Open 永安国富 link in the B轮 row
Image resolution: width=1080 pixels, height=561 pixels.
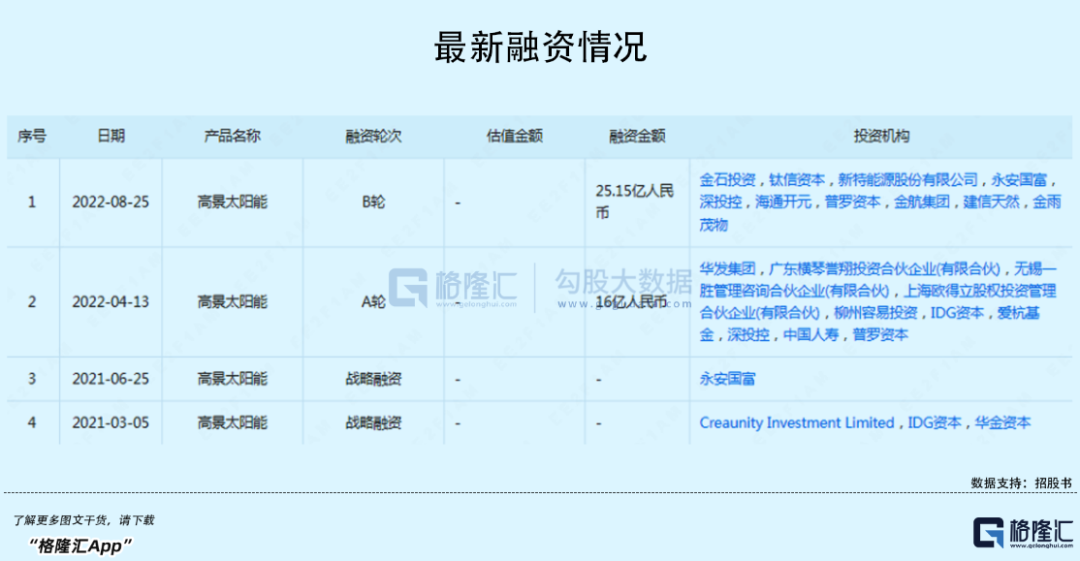(1019, 180)
